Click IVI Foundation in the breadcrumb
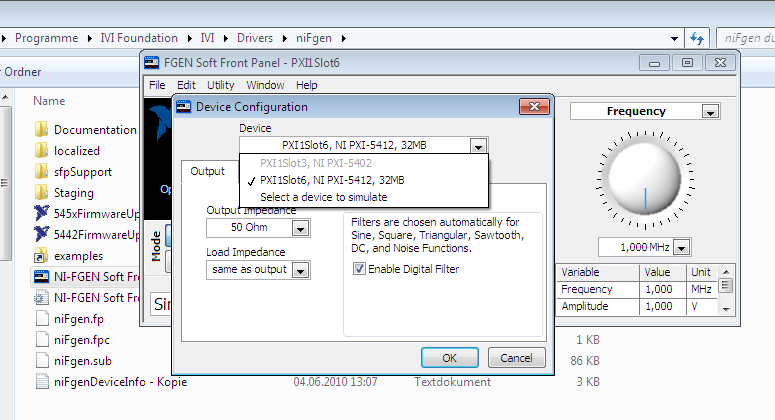 [x=139, y=38]
